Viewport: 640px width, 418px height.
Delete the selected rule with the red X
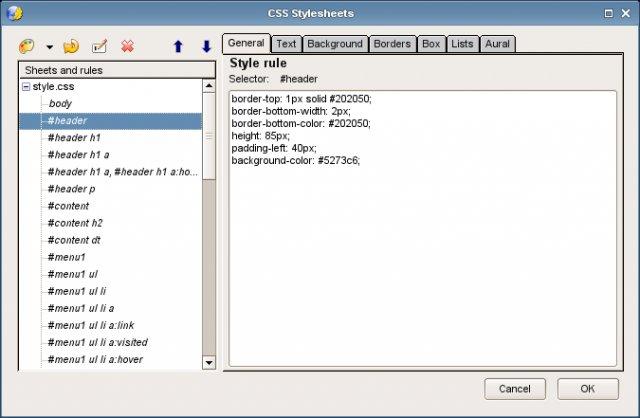click(127, 46)
